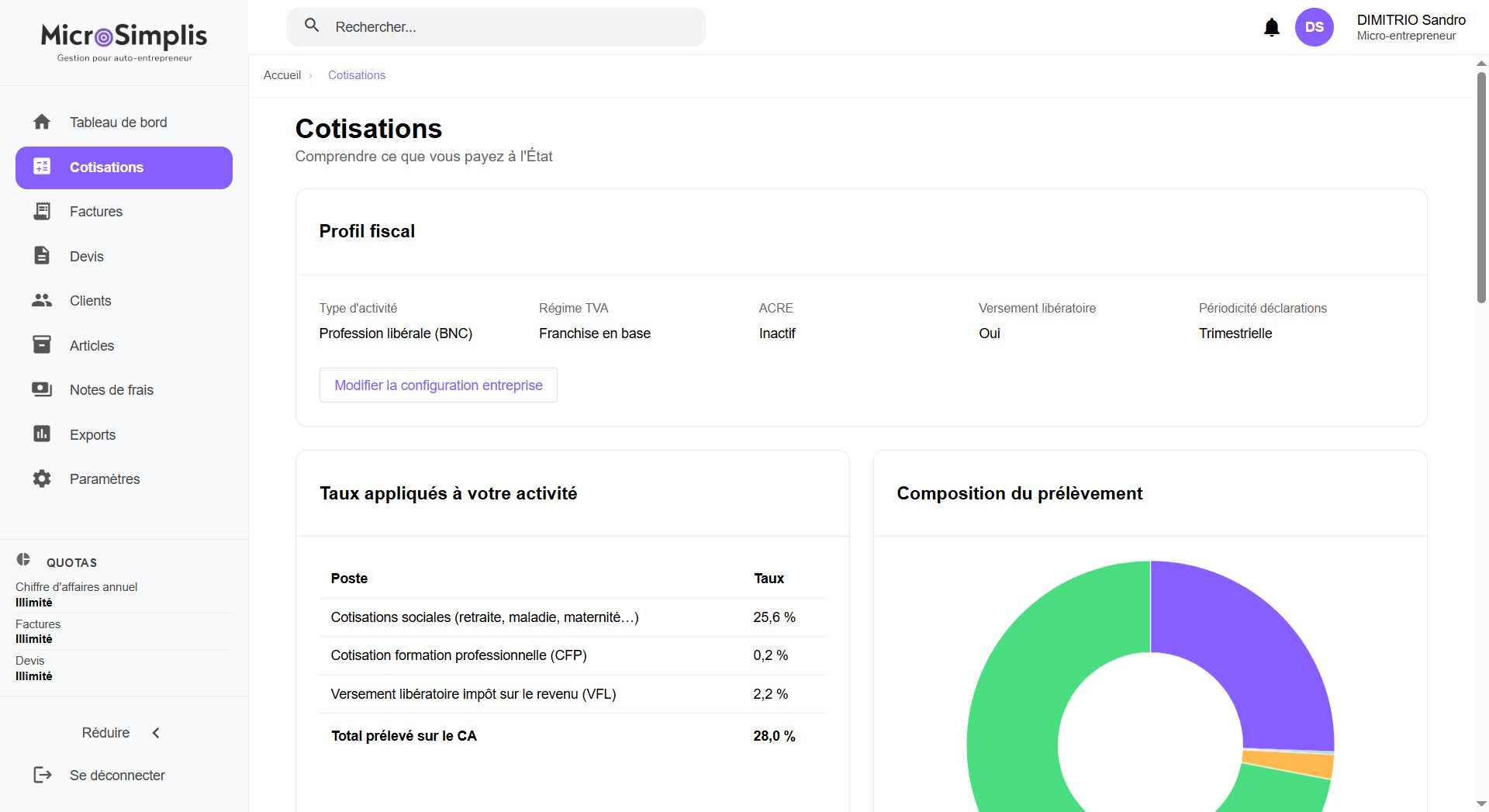The width and height of the screenshot is (1489, 812).
Task: Click Cotisation formation professionnelle (CFP) row
Action: (x=572, y=656)
